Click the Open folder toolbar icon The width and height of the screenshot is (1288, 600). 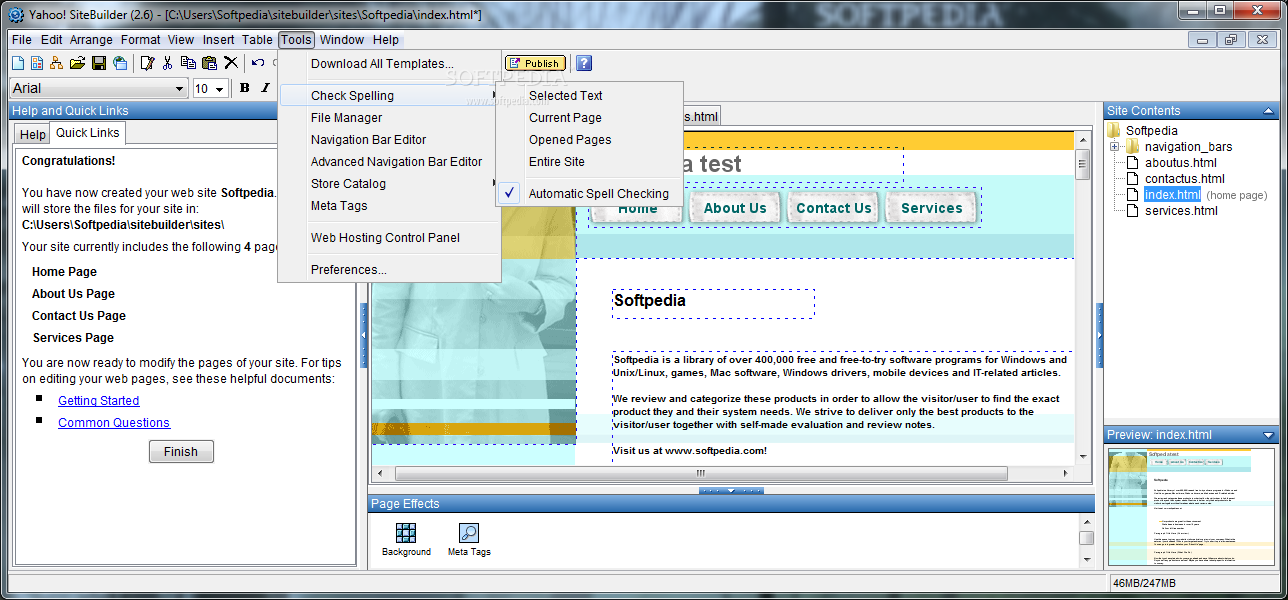coord(77,63)
